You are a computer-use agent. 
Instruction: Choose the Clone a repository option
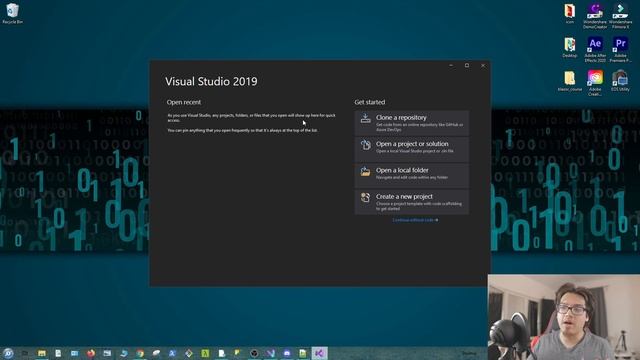[x=411, y=123]
